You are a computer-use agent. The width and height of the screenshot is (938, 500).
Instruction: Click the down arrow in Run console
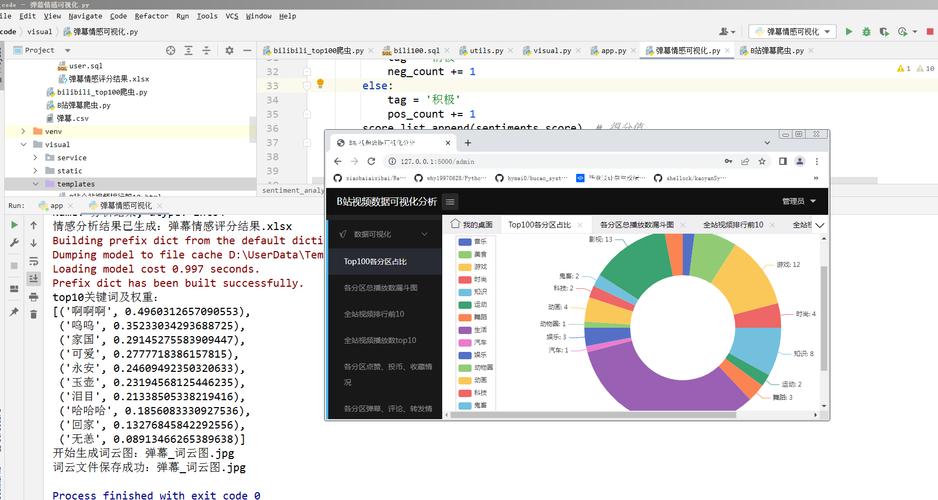[x=34, y=243]
